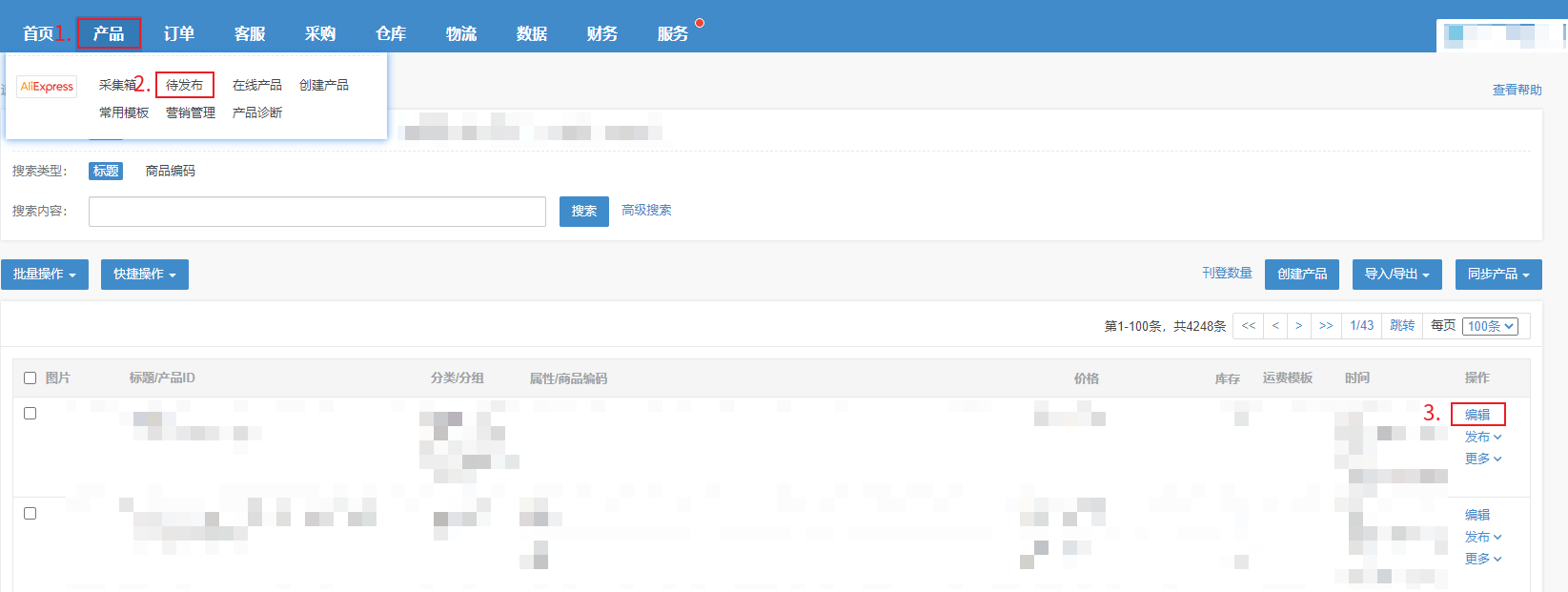1568x592 pixels.
Task: Click the 跳转 page jump button
Action: (1402, 326)
